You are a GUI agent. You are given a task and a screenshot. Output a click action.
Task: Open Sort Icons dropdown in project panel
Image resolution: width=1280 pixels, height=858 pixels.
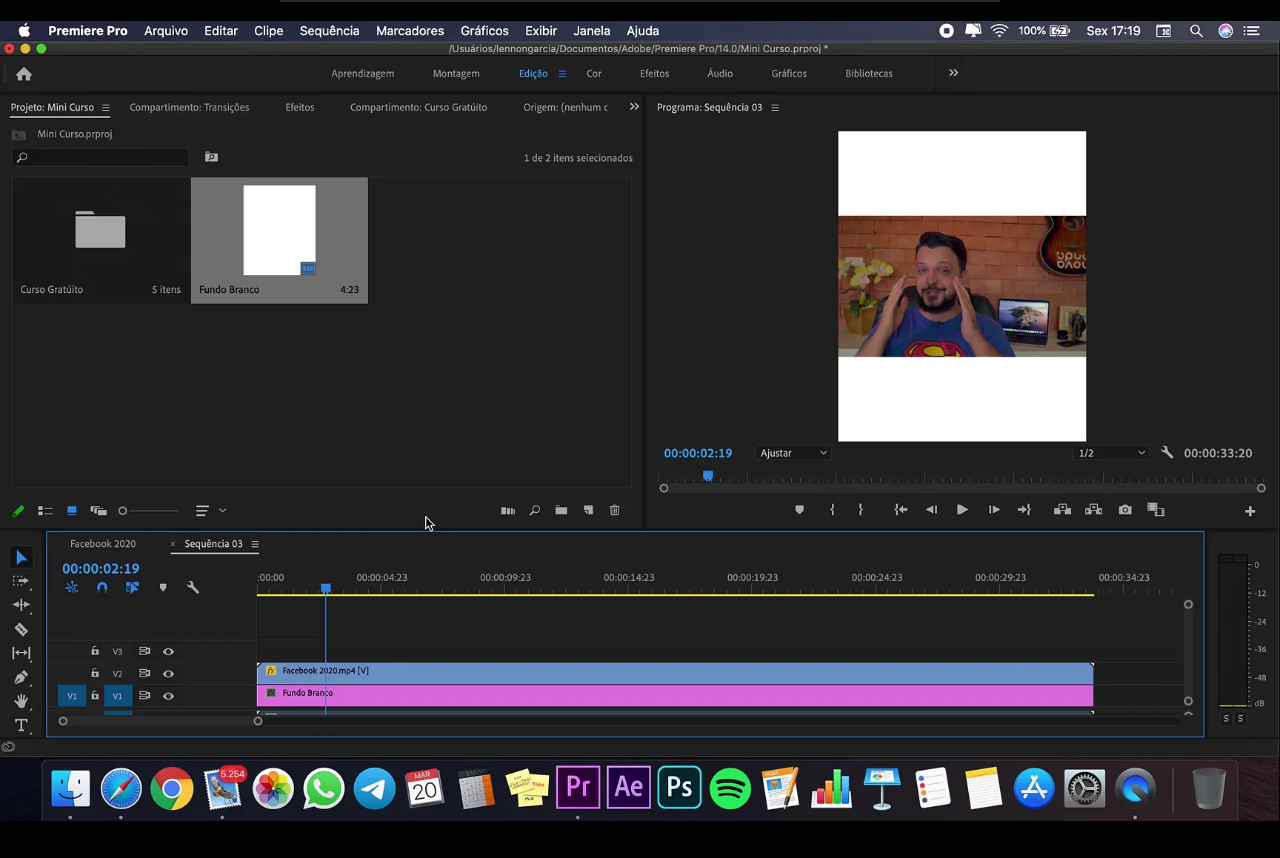[x=210, y=511]
